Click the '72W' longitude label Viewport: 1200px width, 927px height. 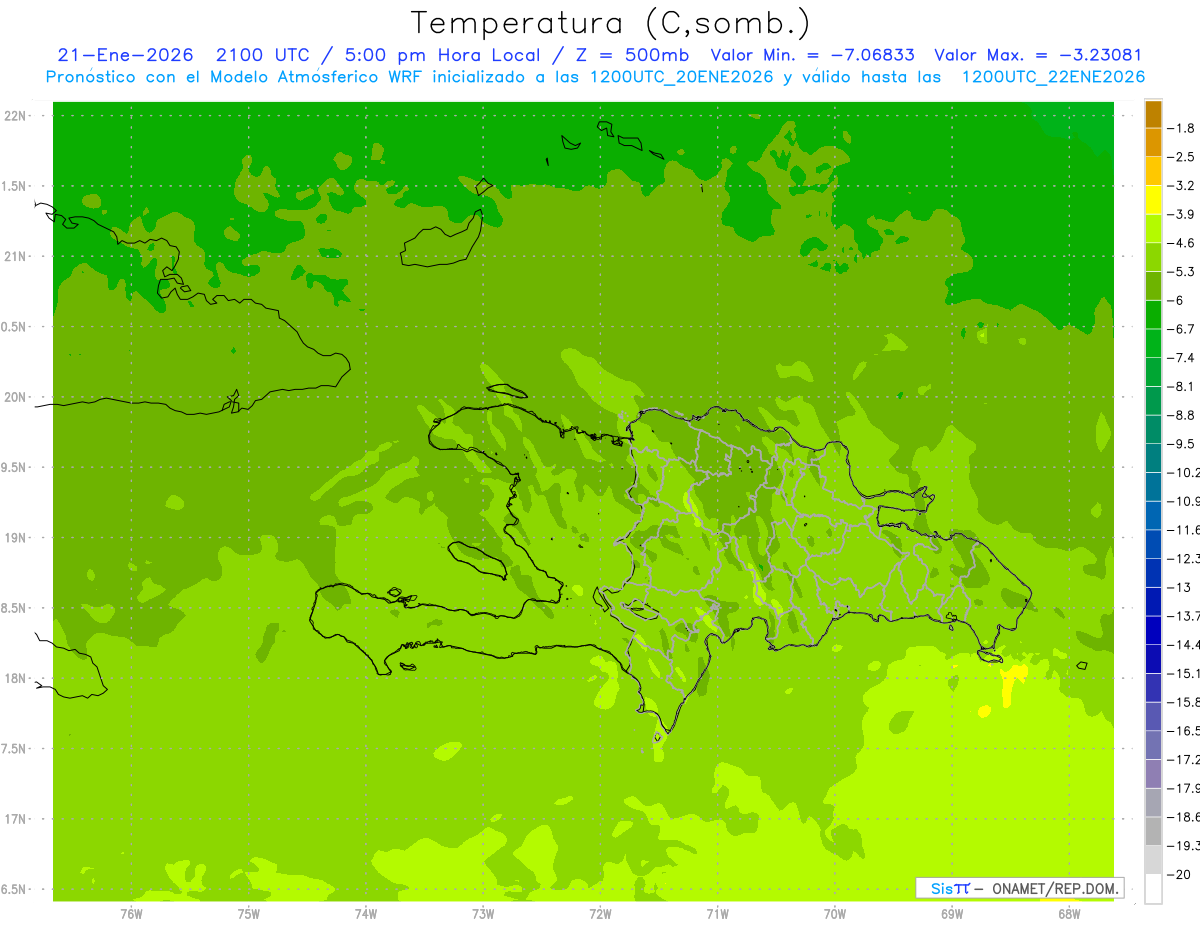600,913
